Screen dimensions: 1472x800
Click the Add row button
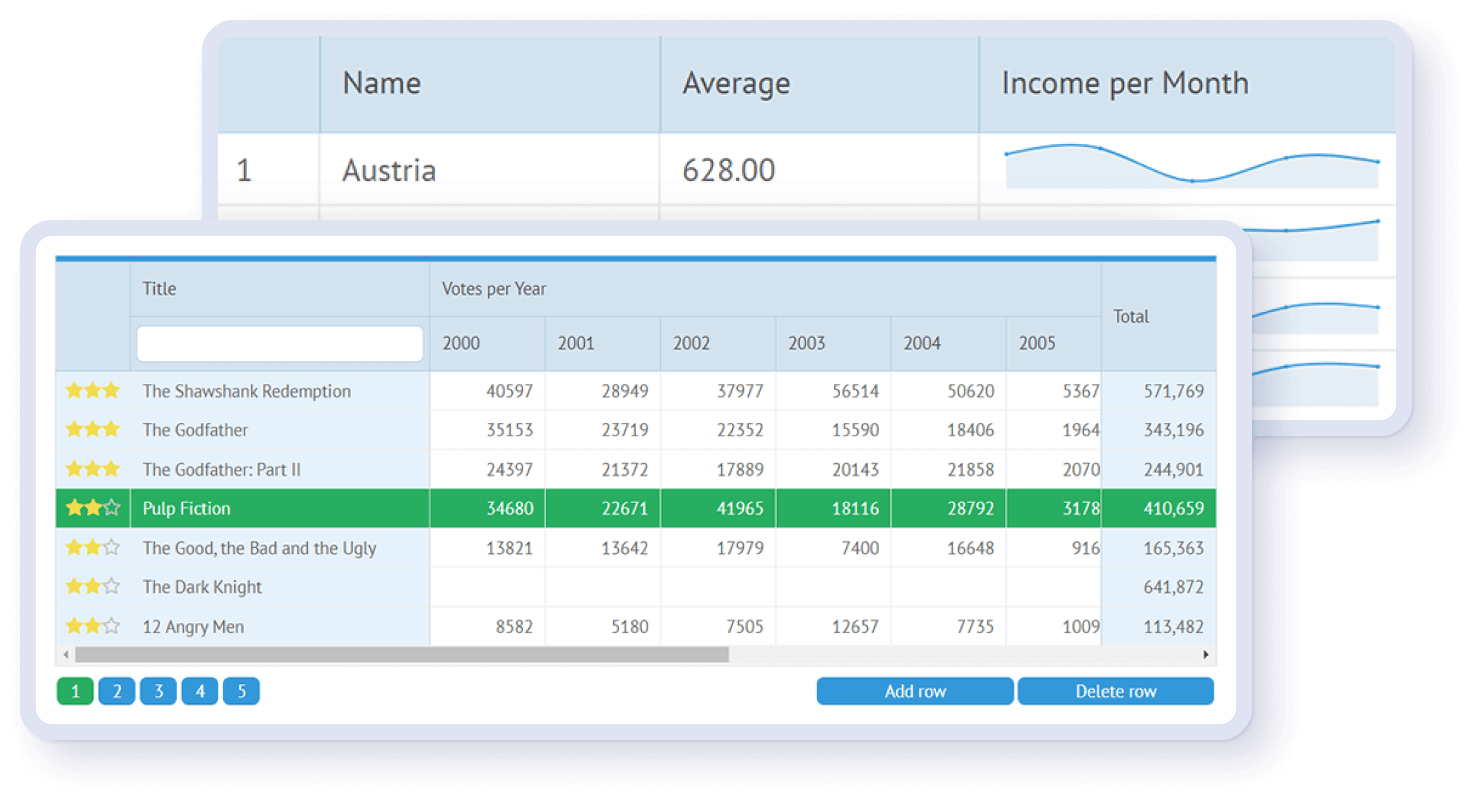tap(915, 691)
